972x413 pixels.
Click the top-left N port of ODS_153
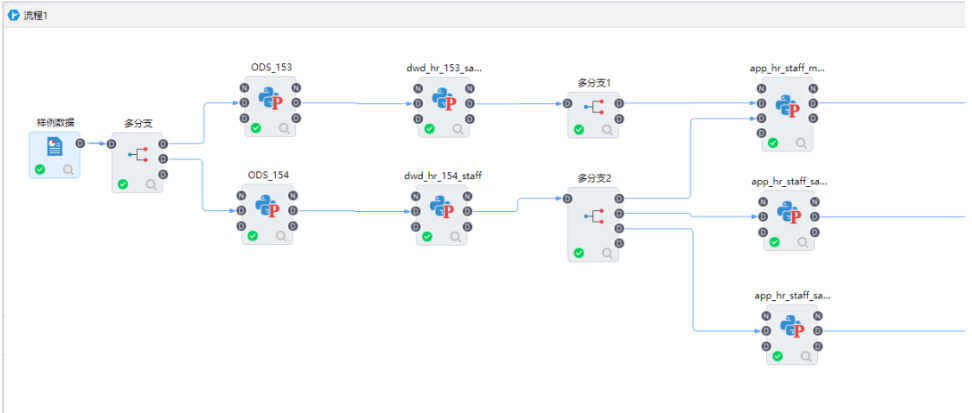pyautogui.click(x=245, y=87)
